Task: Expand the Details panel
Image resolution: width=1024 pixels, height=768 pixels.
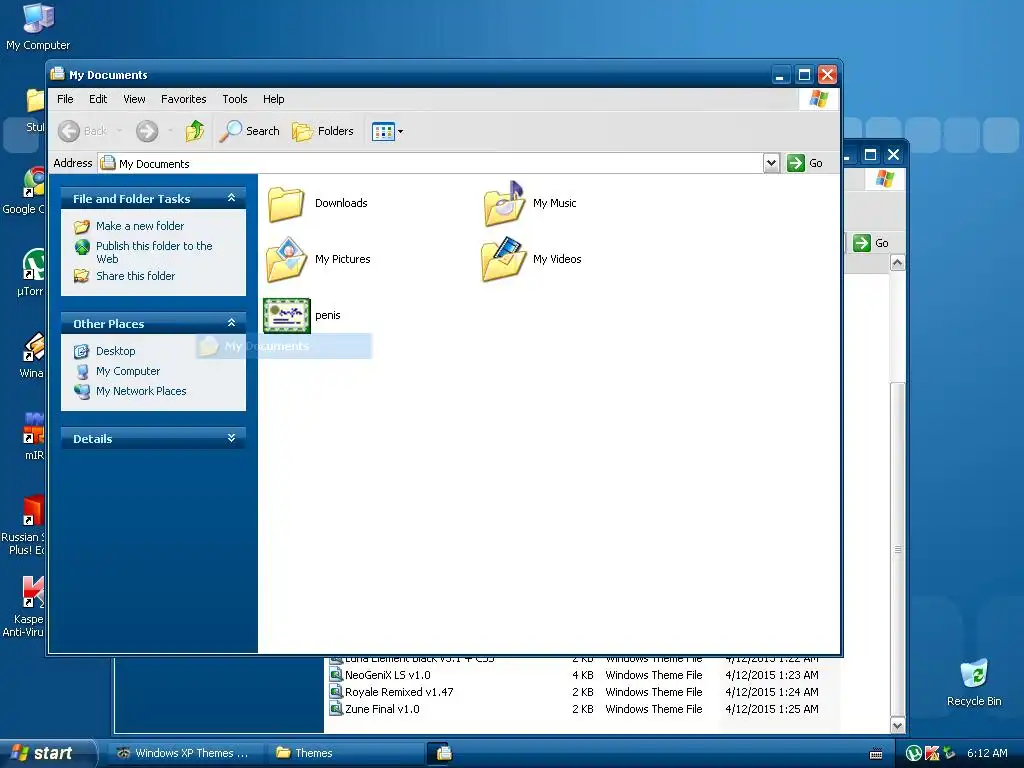Action: pos(231,438)
